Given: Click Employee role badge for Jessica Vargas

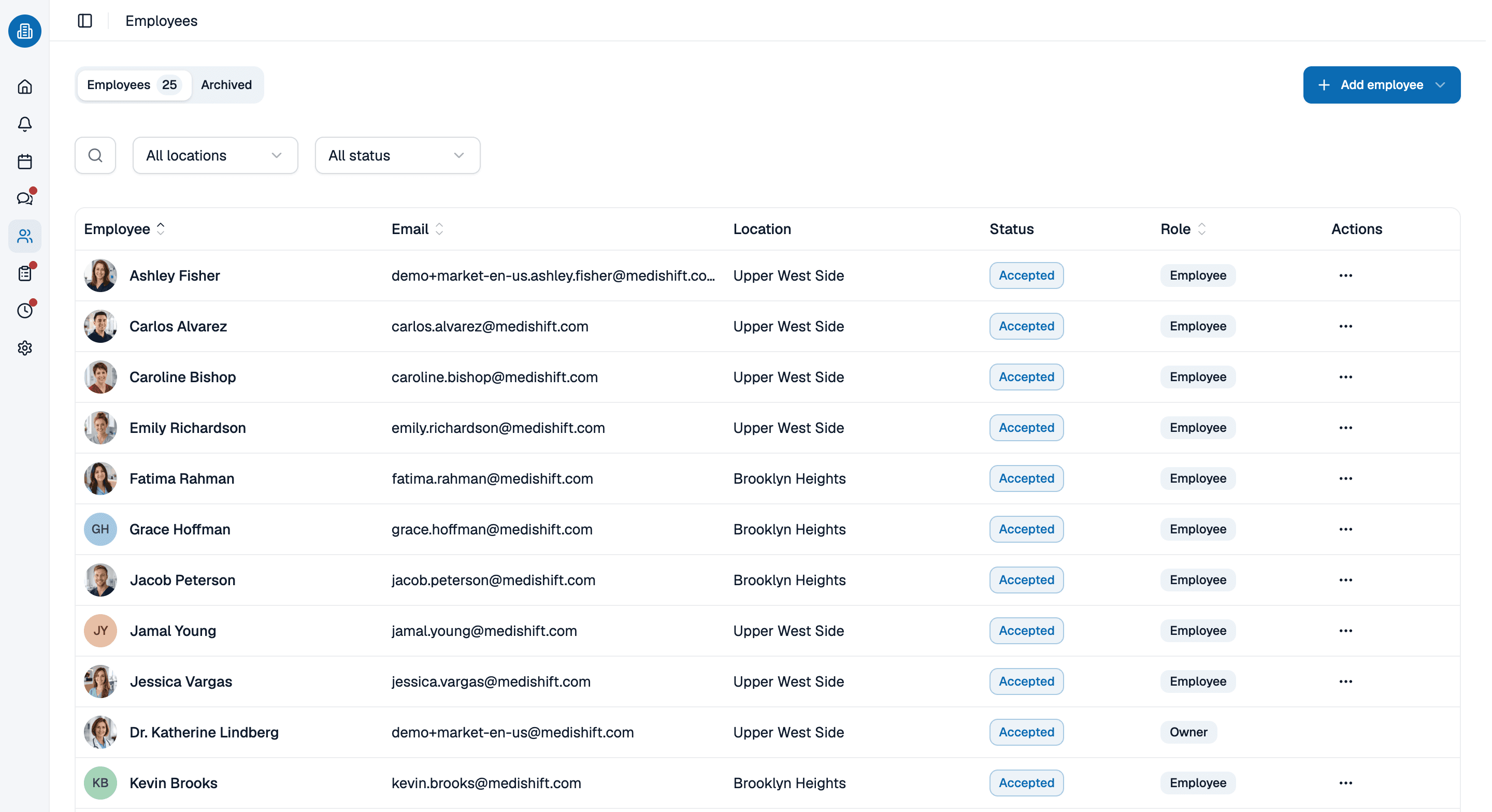Looking at the screenshot, I should coord(1198,682).
